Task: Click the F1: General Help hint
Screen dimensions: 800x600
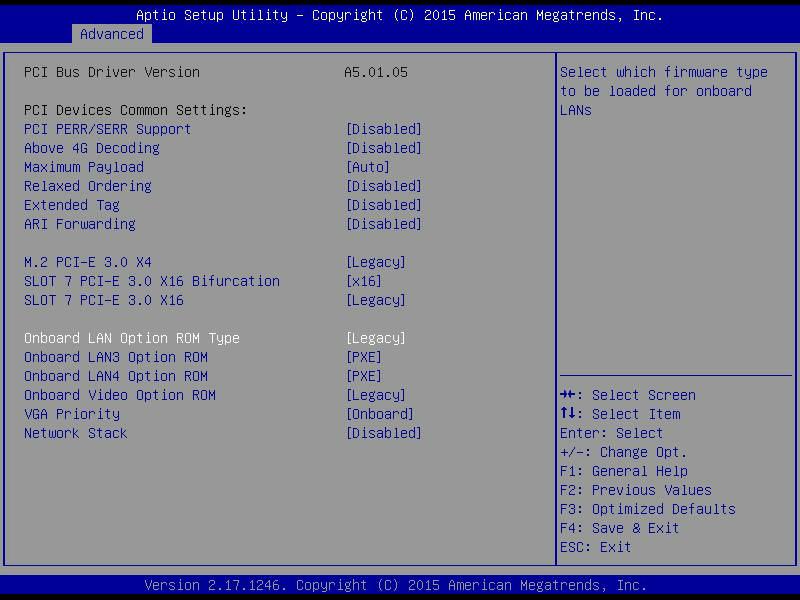Action: click(623, 471)
